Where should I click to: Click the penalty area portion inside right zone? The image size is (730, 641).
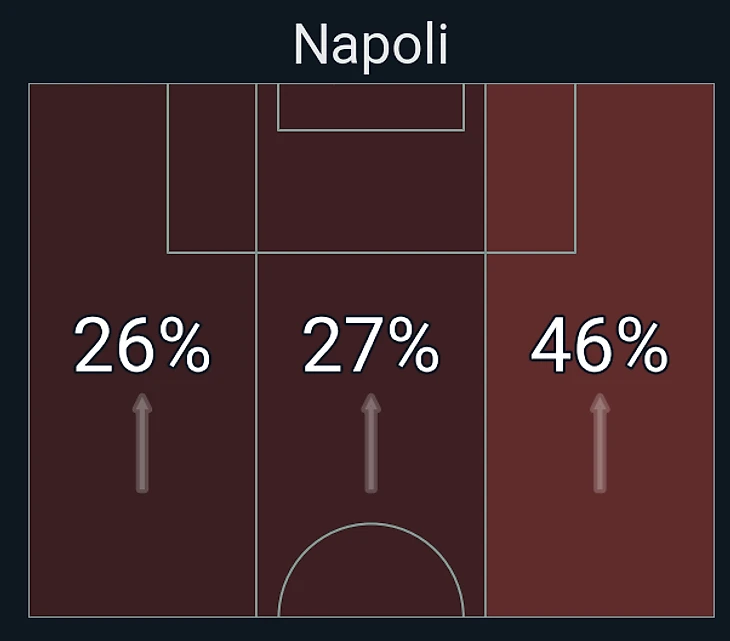[x=530, y=168]
